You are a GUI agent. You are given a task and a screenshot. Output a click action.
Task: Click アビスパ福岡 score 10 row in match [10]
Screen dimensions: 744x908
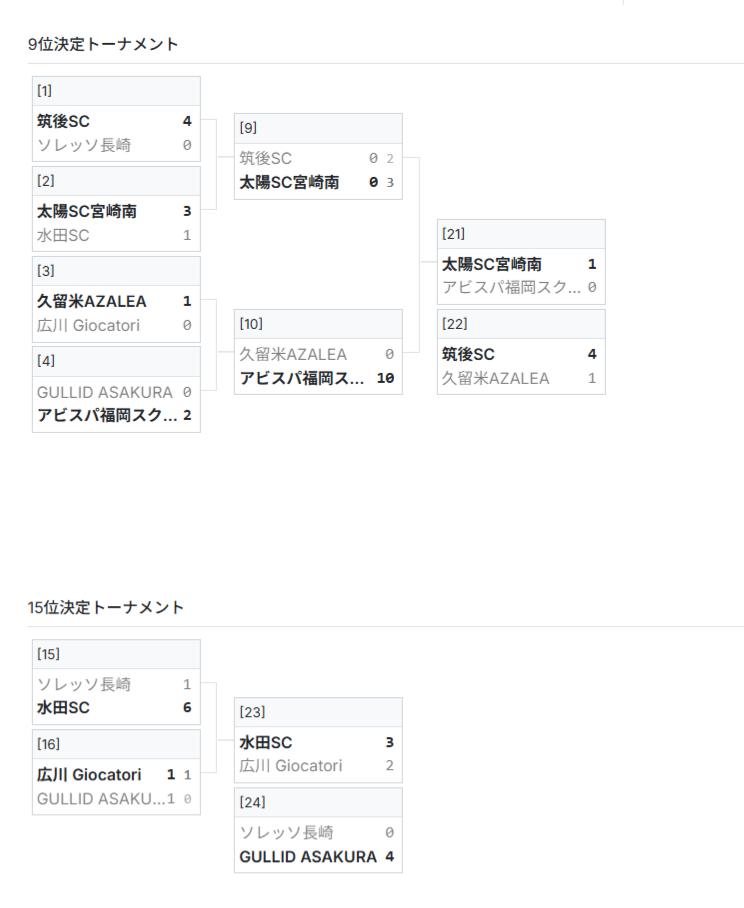tap(318, 378)
